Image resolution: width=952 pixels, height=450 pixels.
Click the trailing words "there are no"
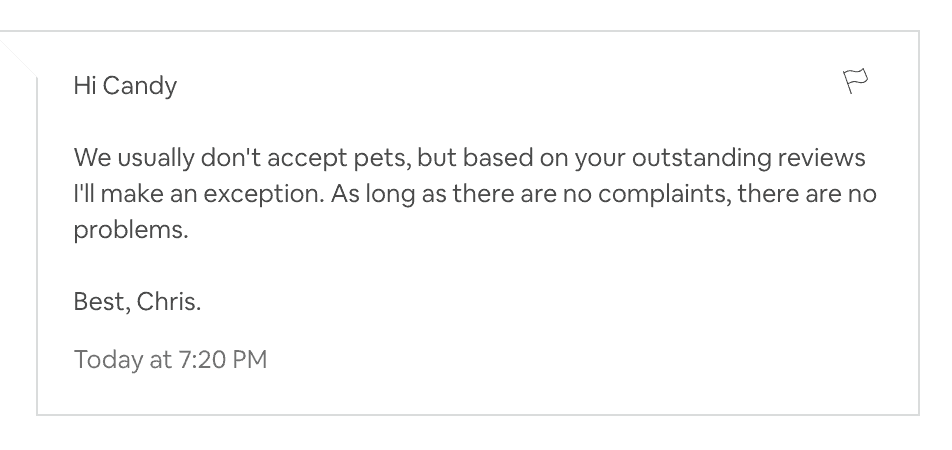pos(807,194)
